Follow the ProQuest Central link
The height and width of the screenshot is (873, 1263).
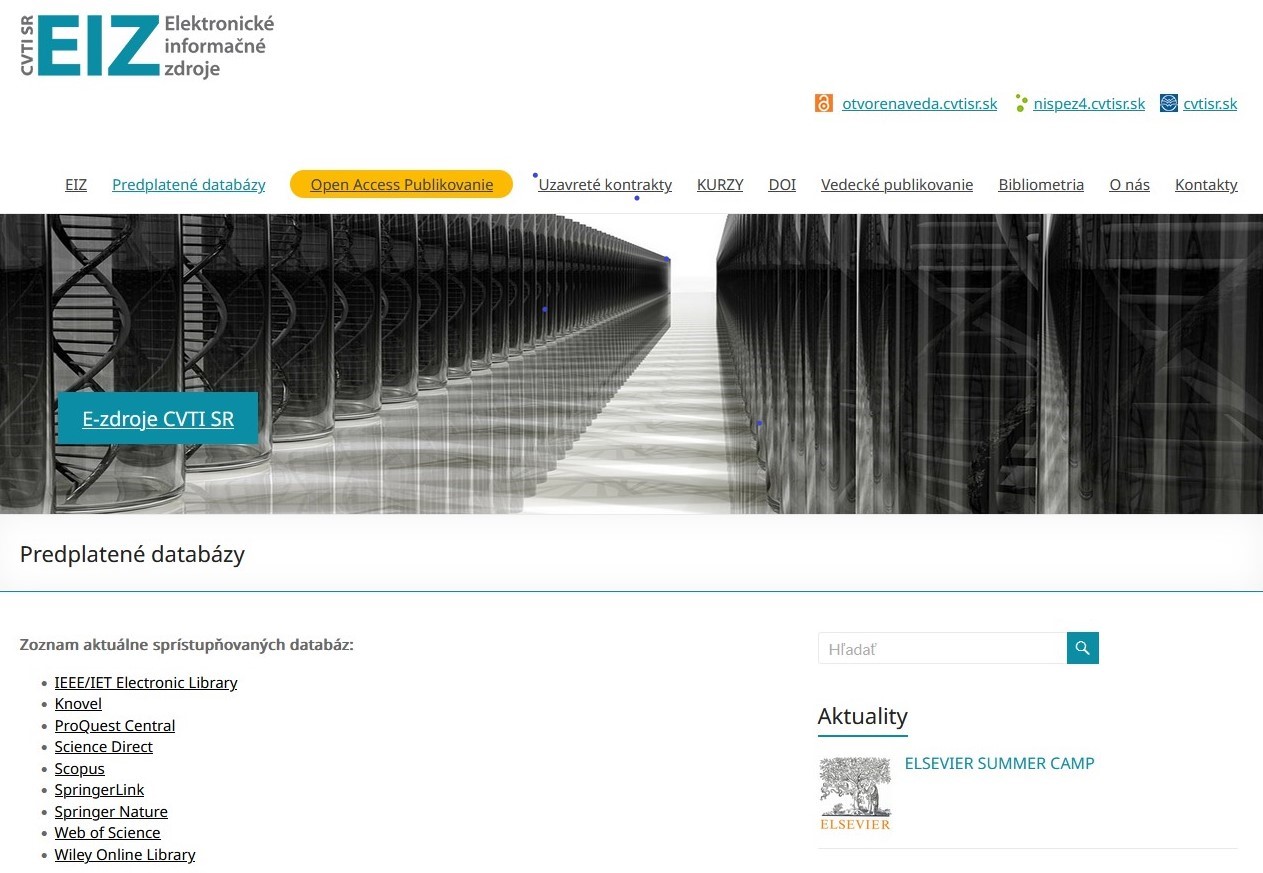point(115,726)
